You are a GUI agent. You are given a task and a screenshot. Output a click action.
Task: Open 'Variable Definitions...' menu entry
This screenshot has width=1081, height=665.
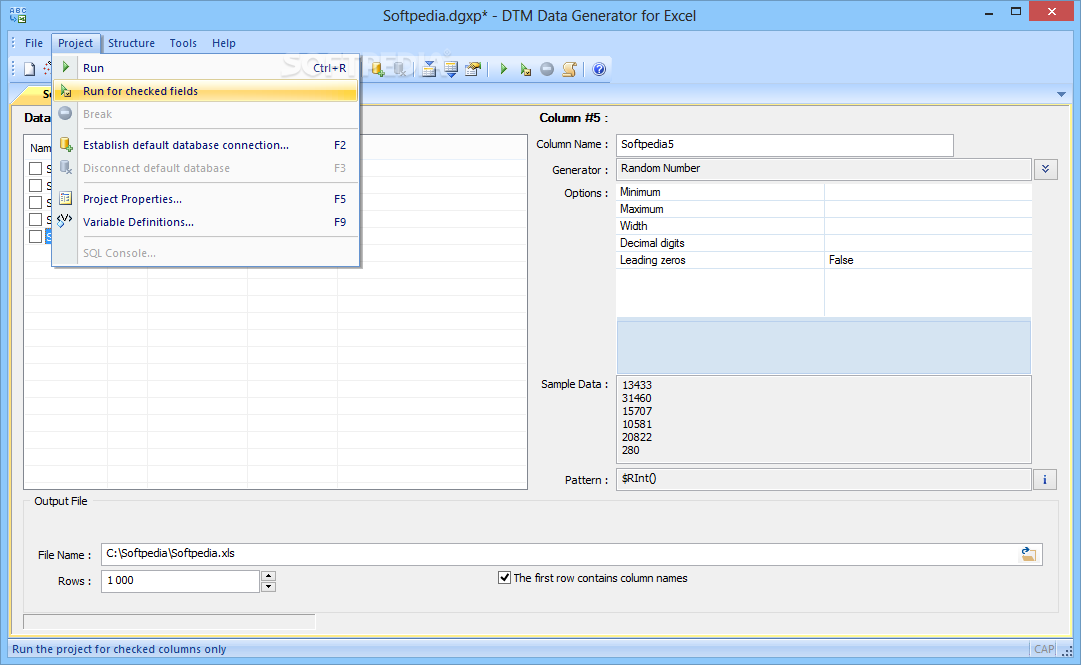(205, 222)
